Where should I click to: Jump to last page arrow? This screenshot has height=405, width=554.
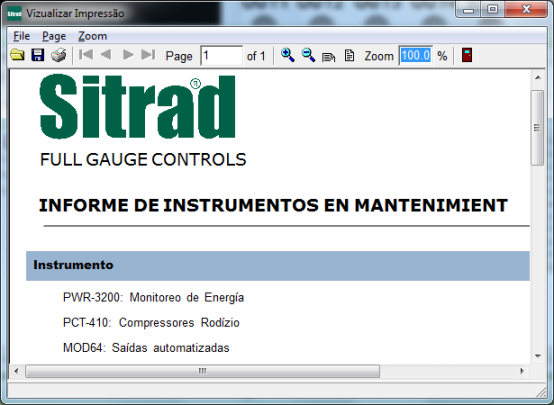(x=148, y=55)
